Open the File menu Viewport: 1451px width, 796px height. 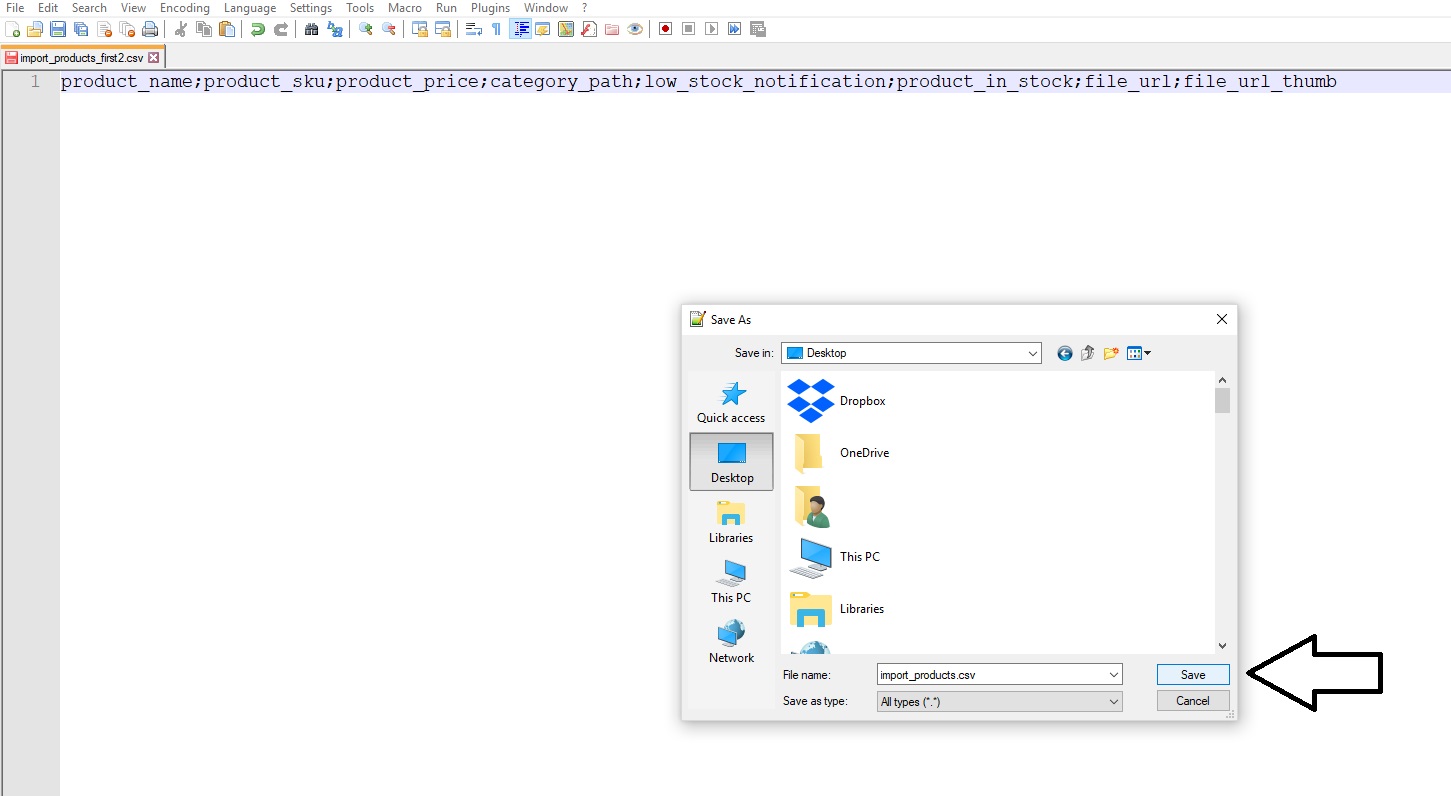pyautogui.click(x=15, y=8)
